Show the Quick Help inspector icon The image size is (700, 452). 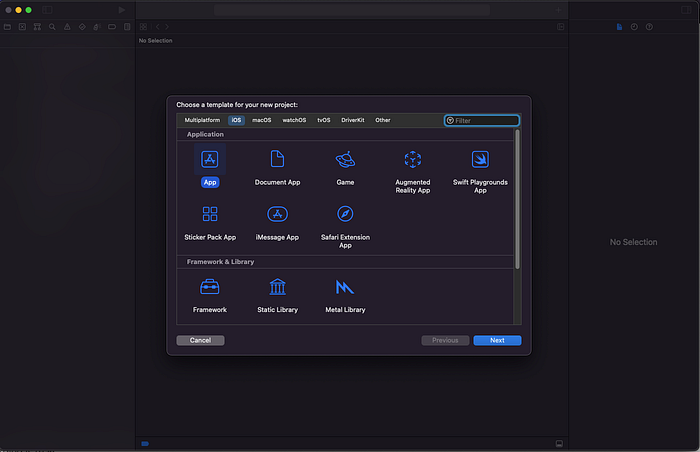pyautogui.click(x=649, y=27)
